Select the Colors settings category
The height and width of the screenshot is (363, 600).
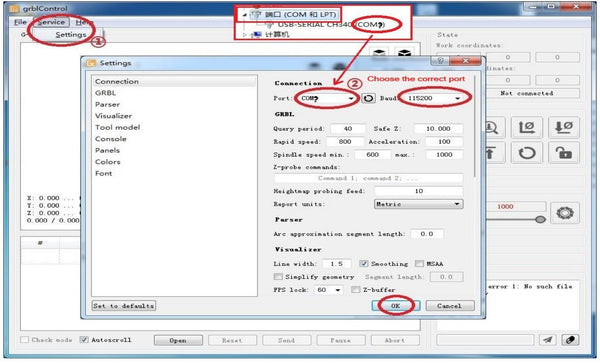174,162
